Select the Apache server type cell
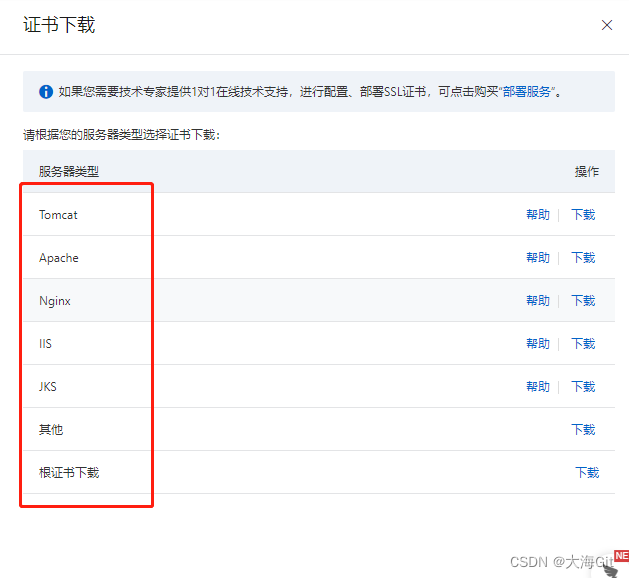629x578 pixels. (59, 258)
